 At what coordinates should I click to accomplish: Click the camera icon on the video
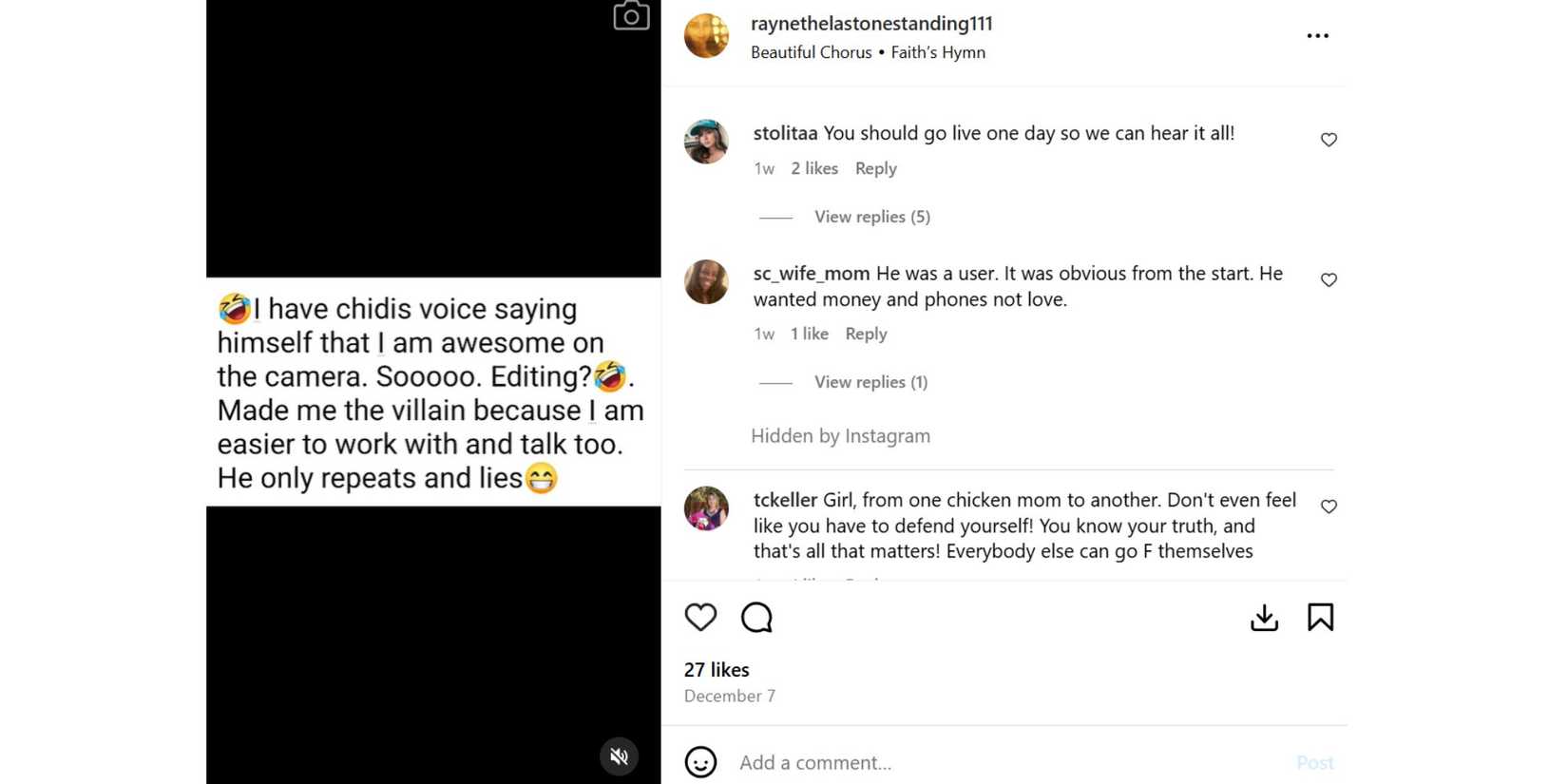631,16
